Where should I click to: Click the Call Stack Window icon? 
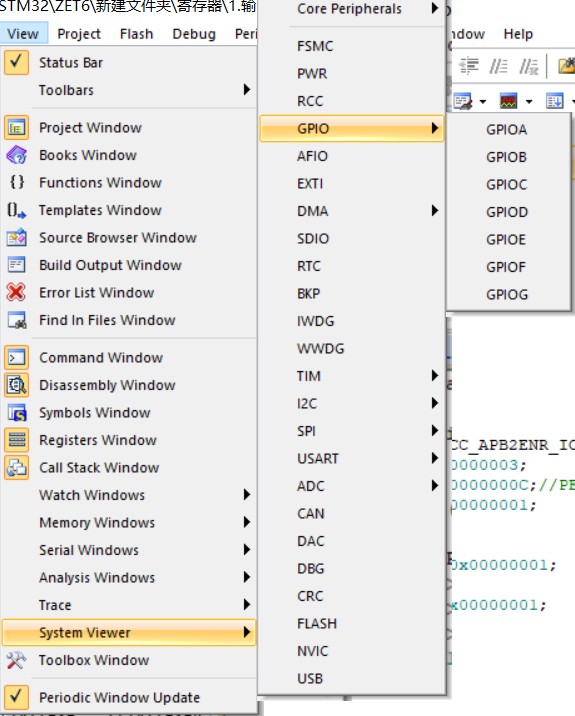pos(16,468)
